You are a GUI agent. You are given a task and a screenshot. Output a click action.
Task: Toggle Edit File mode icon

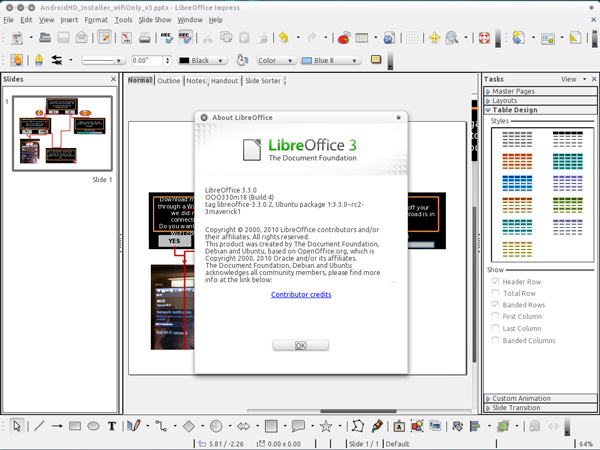(104, 38)
